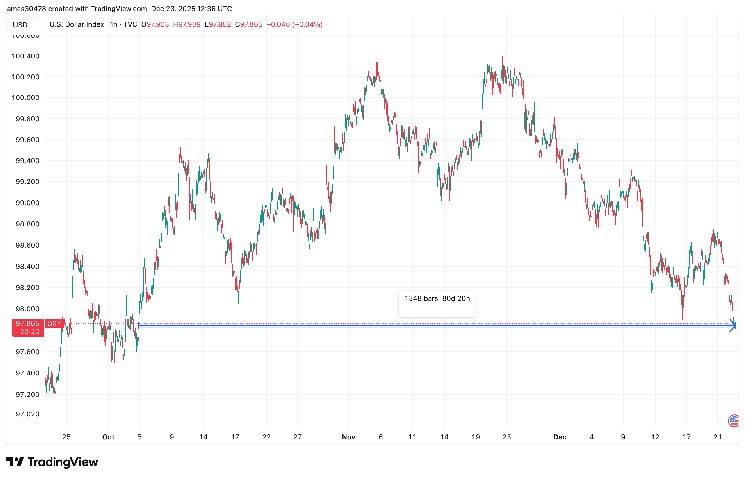Click the US flag icon at chart corner
Screen dimensions: 745x480
pyautogui.click(x=733, y=420)
